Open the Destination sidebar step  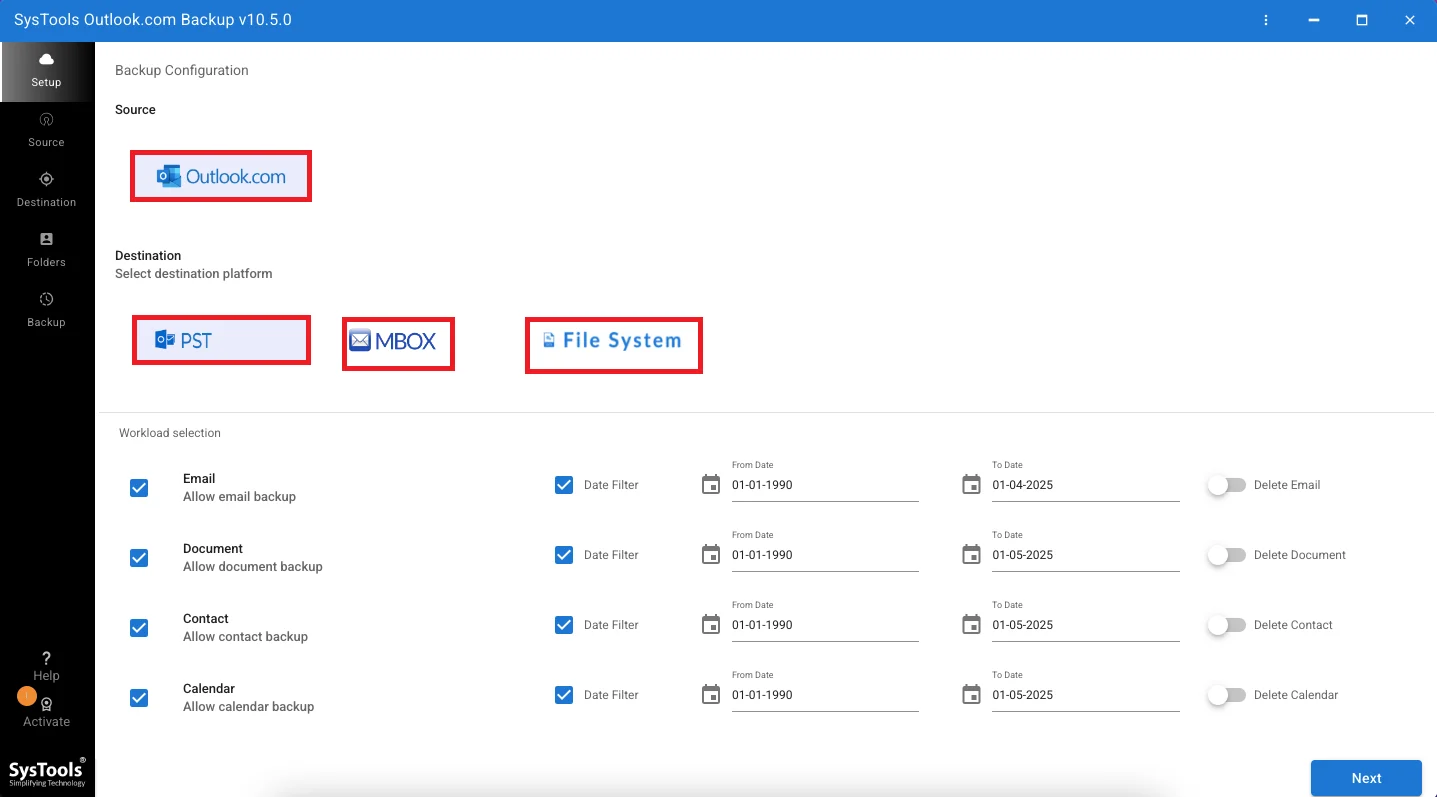click(47, 191)
